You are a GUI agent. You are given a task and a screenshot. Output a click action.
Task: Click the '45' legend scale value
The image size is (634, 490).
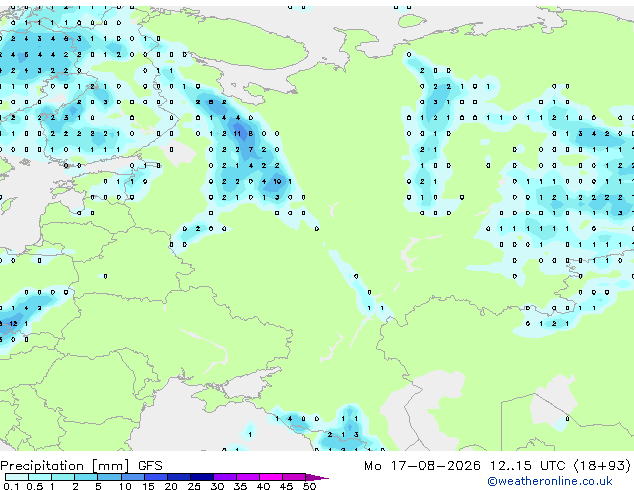[286, 486]
